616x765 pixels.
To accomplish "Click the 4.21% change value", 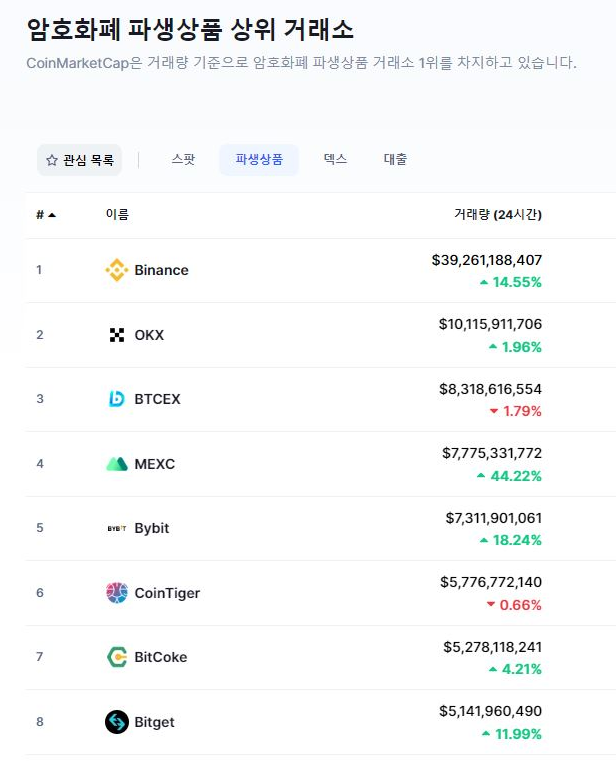I will (521, 669).
